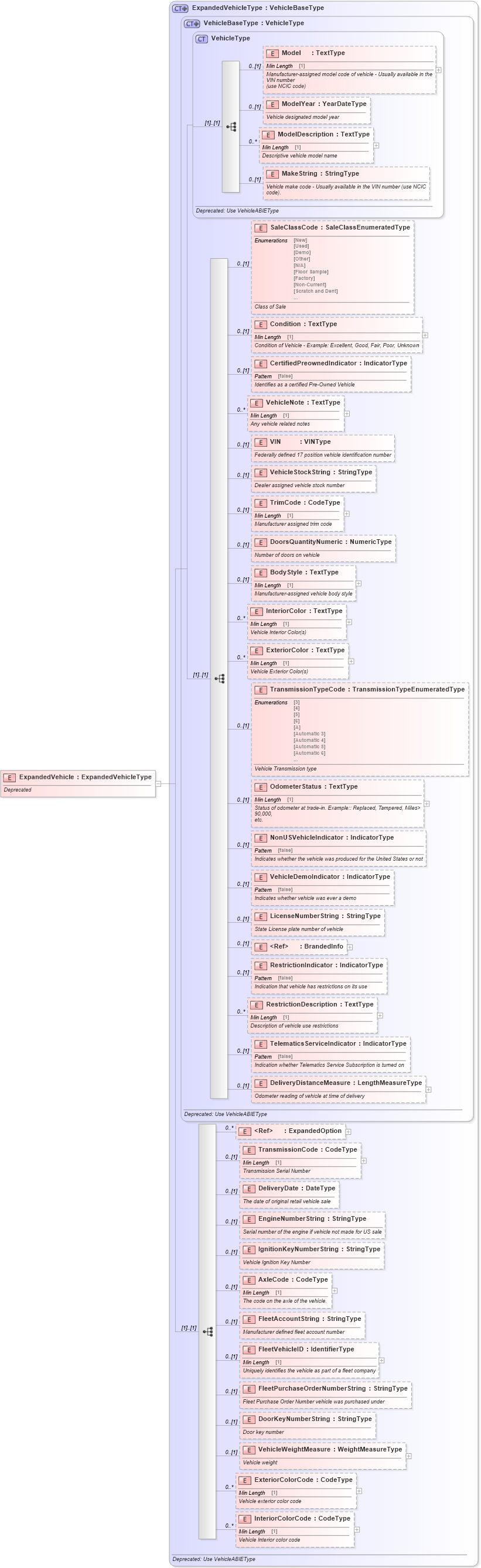The width and height of the screenshot is (481, 1568).
Task: Collapse the ExpandedVehicle element with minus box
Action: (158, 783)
